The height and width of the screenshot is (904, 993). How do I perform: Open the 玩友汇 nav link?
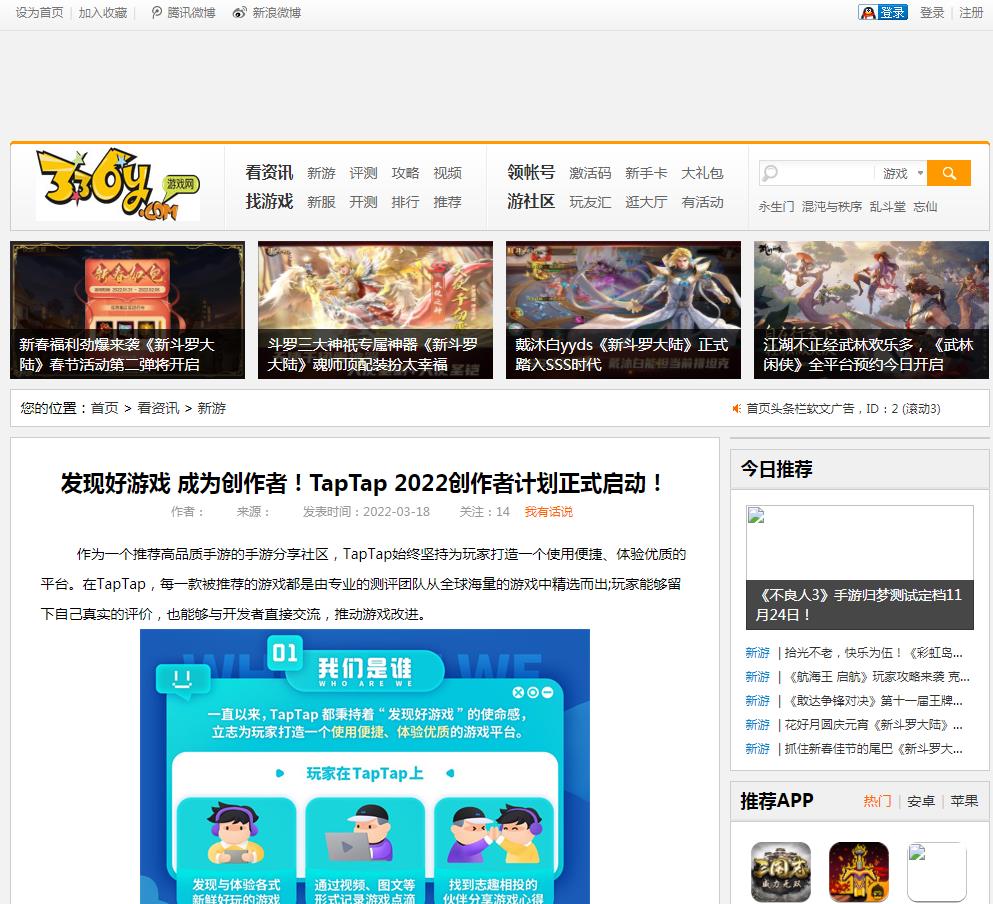(x=590, y=202)
